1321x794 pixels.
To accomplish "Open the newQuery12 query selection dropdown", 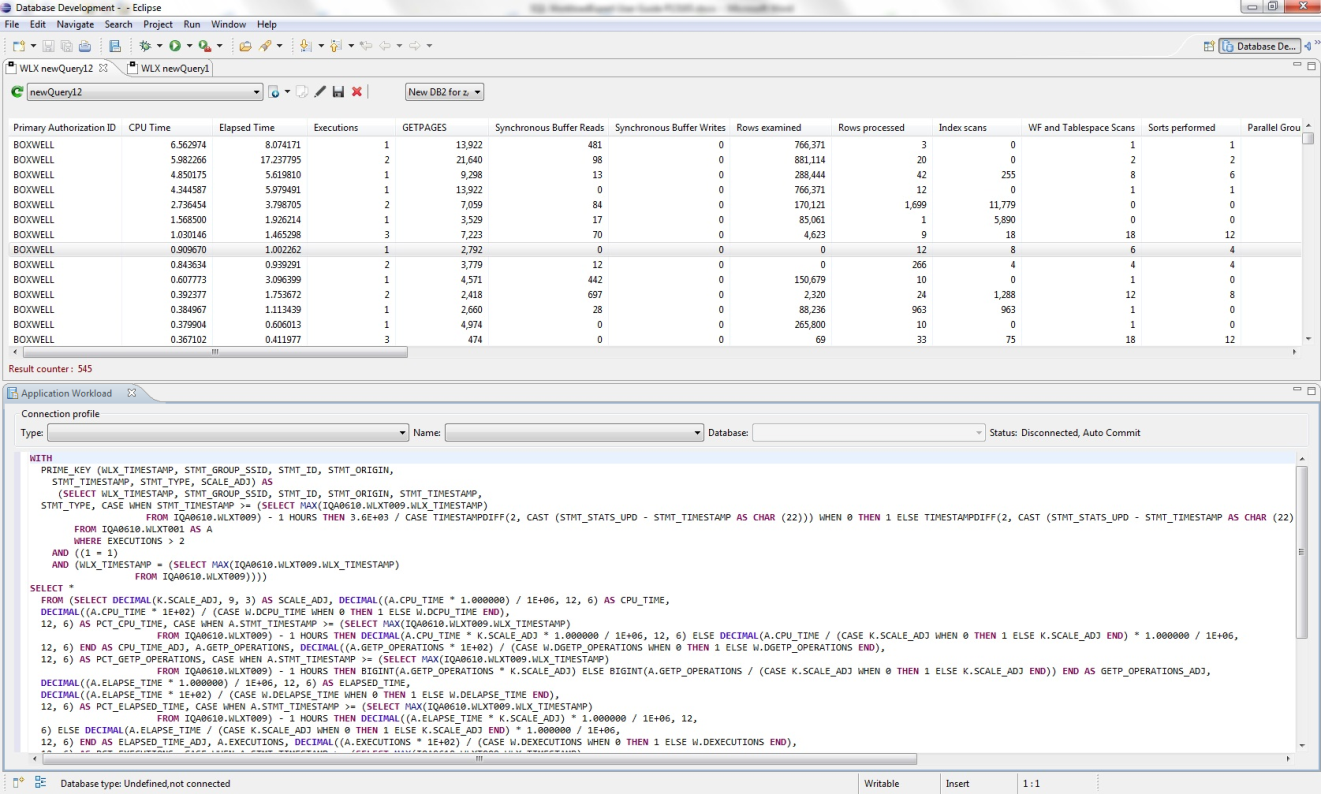I will pos(256,92).
